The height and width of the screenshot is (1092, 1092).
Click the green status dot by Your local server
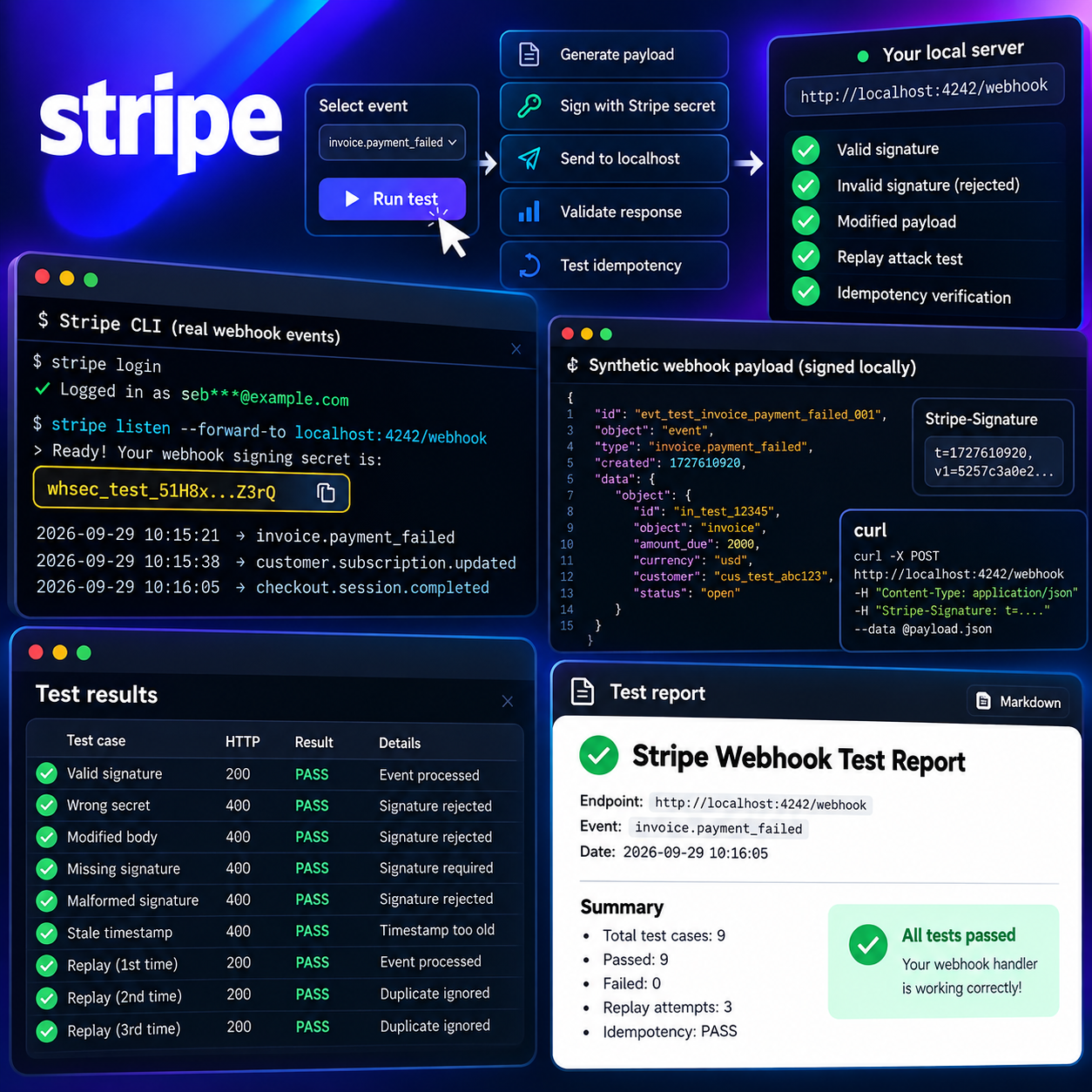click(x=863, y=57)
